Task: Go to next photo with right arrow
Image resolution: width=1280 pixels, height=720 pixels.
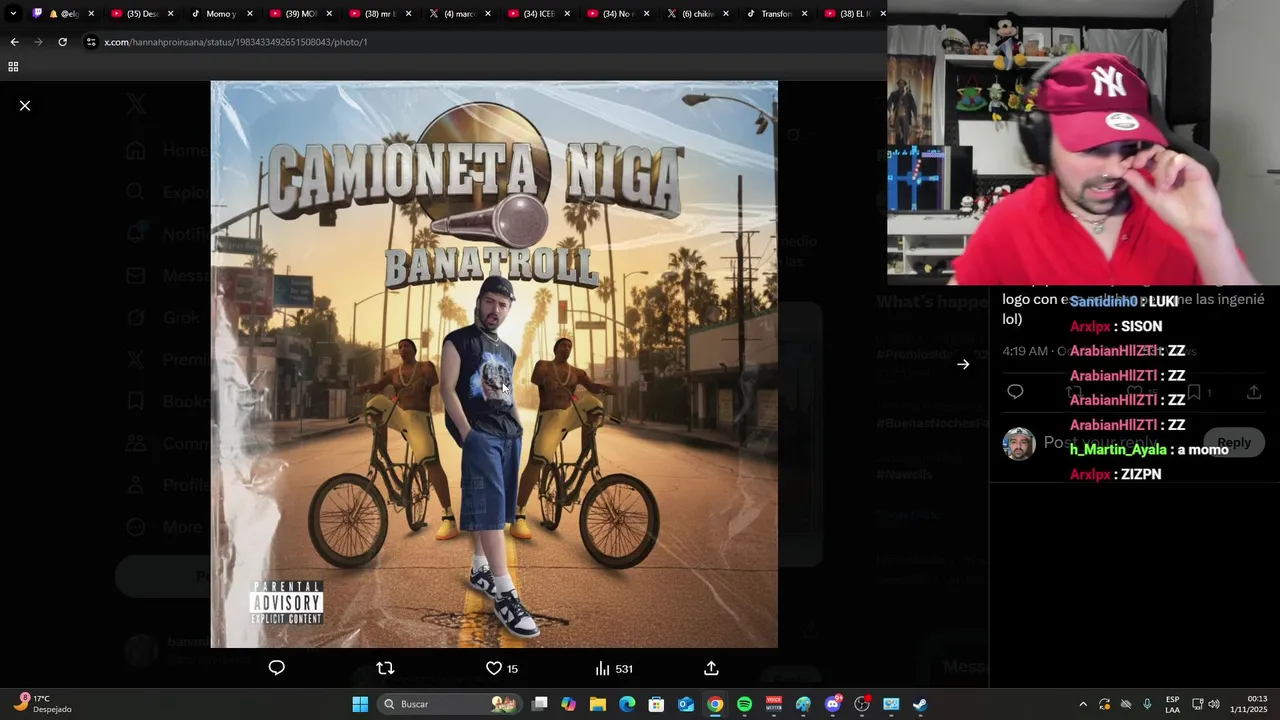Action: coord(963,364)
